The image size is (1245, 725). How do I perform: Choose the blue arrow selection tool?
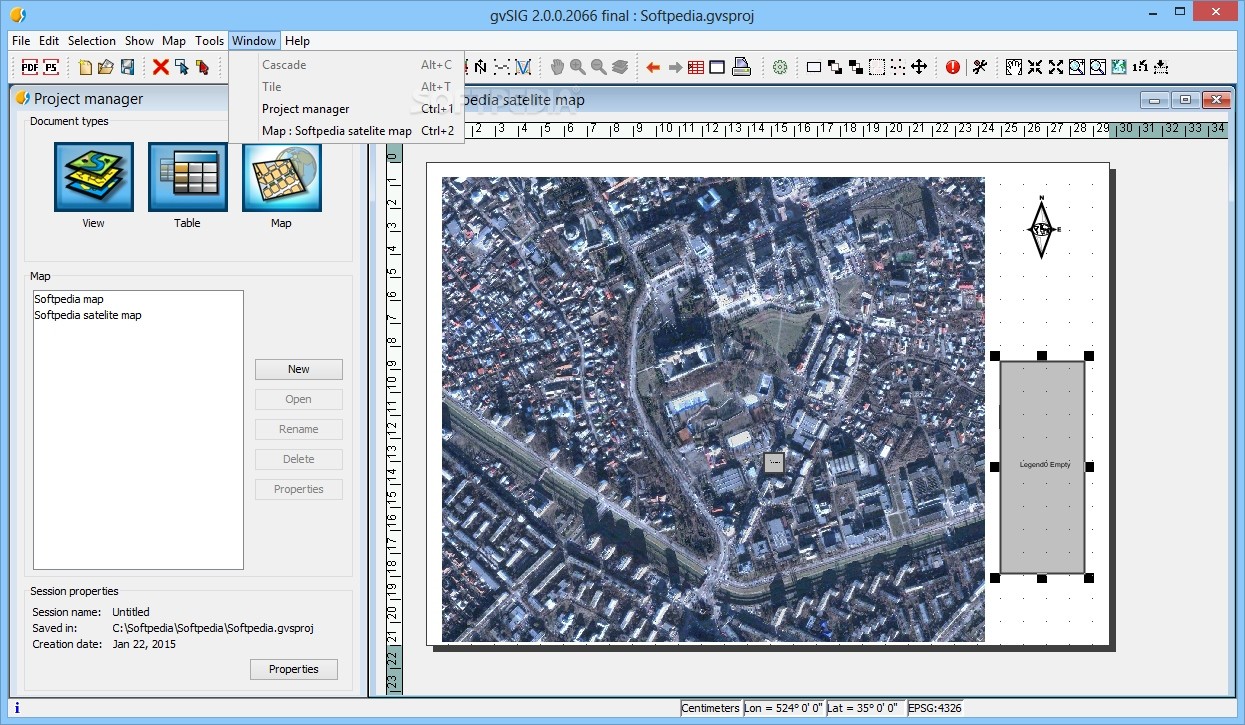click(181, 67)
